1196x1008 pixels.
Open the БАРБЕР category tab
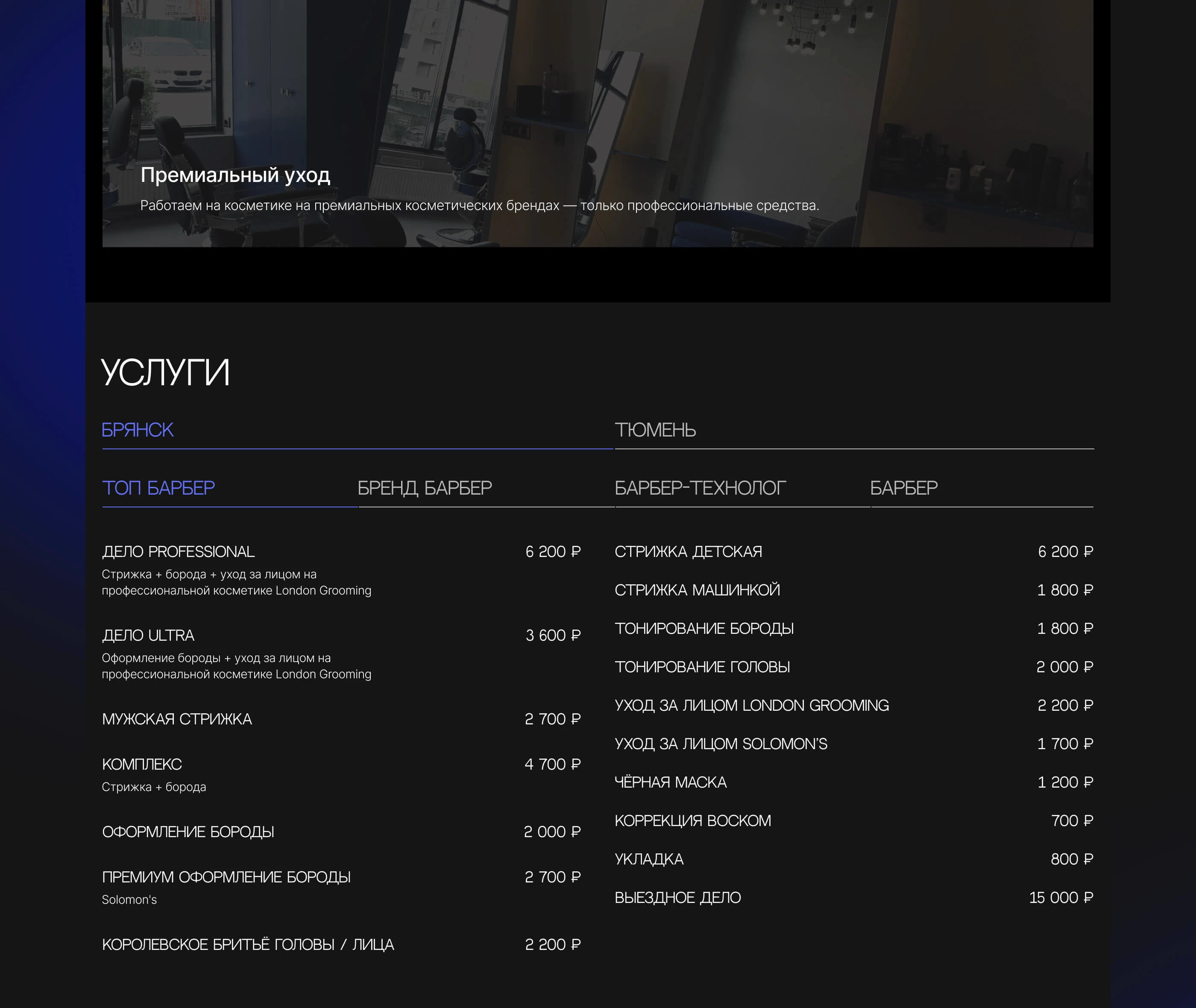[903, 487]
